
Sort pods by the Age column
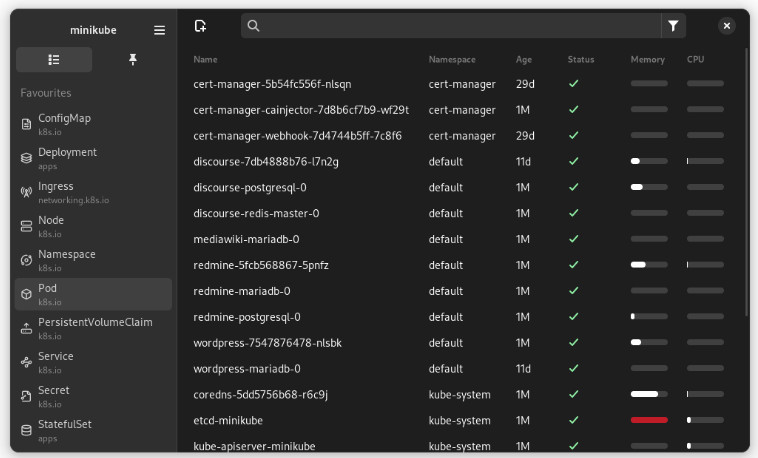click(x=524, y=59)
